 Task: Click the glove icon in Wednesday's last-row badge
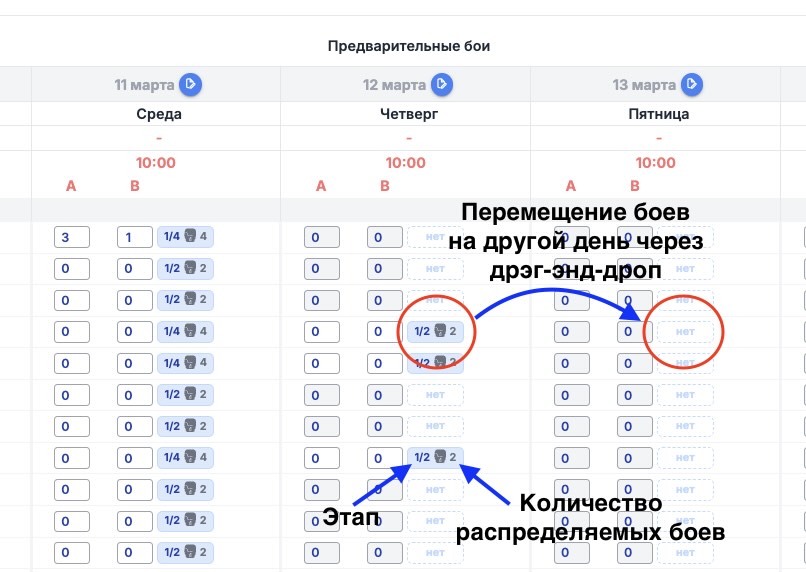pos(187,553)
